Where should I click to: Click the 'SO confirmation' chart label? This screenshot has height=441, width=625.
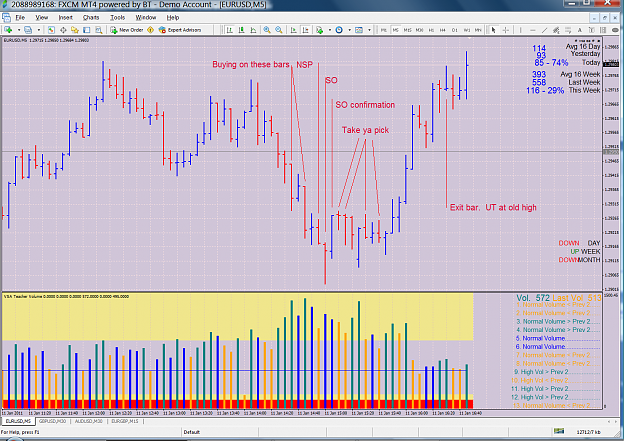pyautogui.click(x=365, y=105)
